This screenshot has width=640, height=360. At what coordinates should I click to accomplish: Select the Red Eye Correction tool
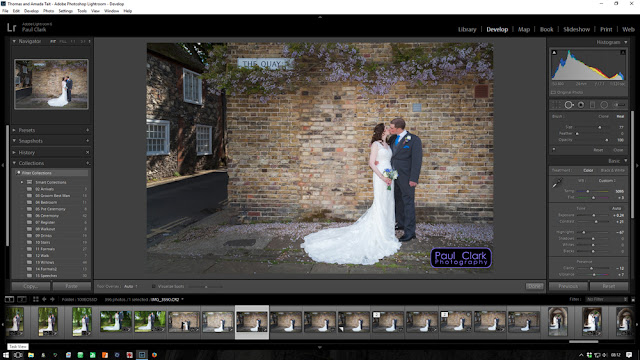[580, 105]
